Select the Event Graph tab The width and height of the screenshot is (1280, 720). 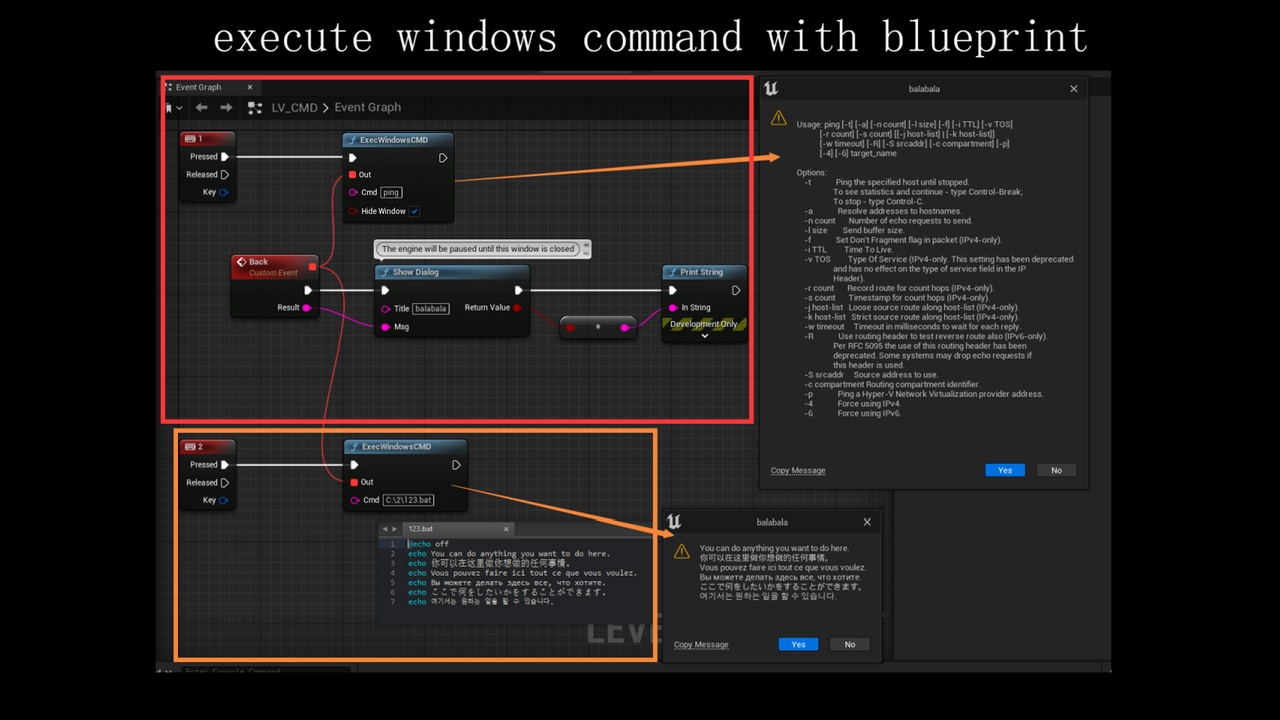point(198,87)
